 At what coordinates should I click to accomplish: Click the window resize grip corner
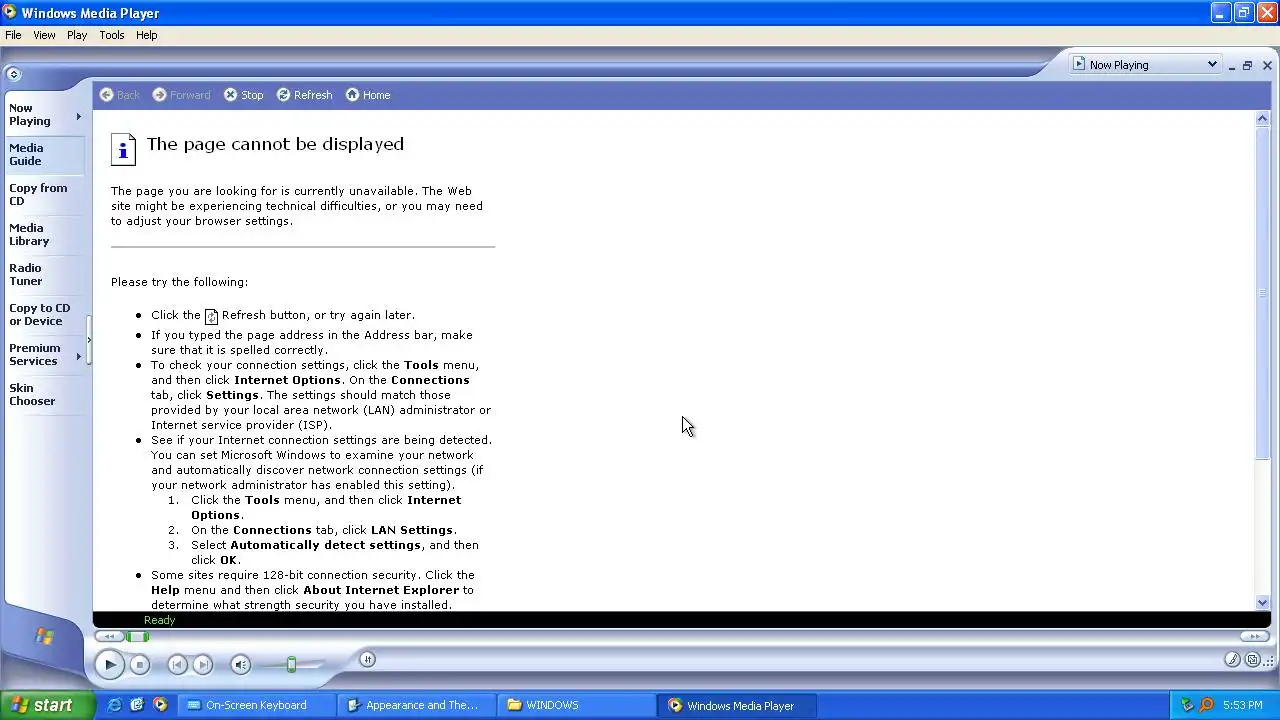pyautogui.click(x=1270, y=660)
